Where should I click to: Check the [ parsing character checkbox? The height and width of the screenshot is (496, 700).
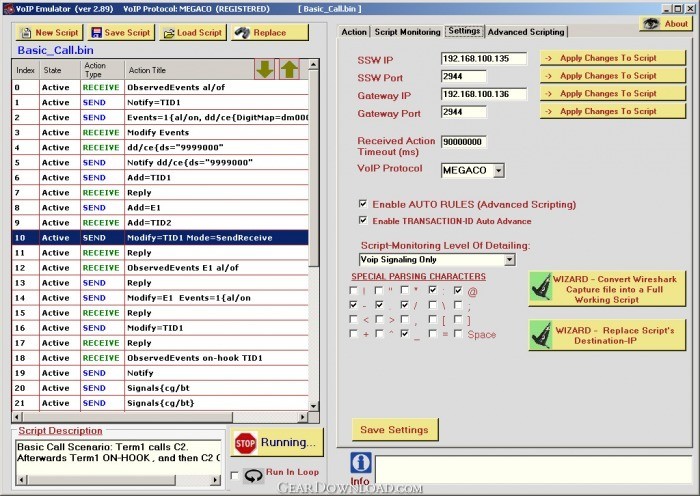(x=433, y=319)
